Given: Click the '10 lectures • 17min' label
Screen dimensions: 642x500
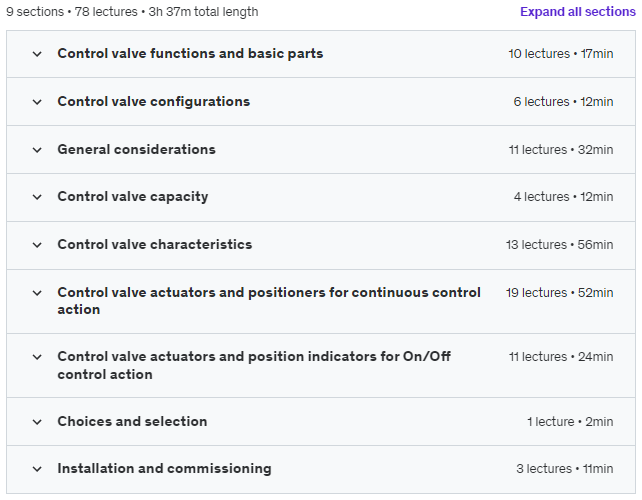Looking at the screenshot, I should coord(561,54).
